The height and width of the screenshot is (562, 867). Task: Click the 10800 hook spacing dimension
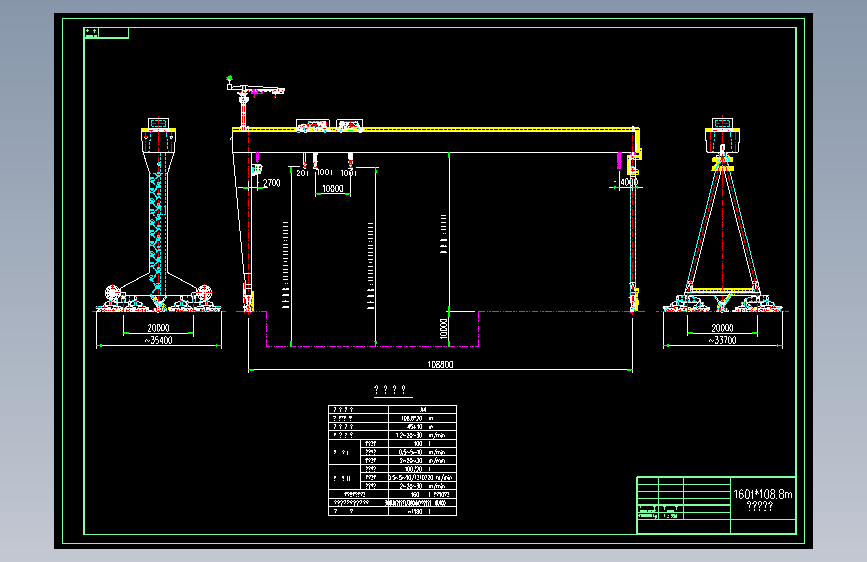click(x=333, y=189)
